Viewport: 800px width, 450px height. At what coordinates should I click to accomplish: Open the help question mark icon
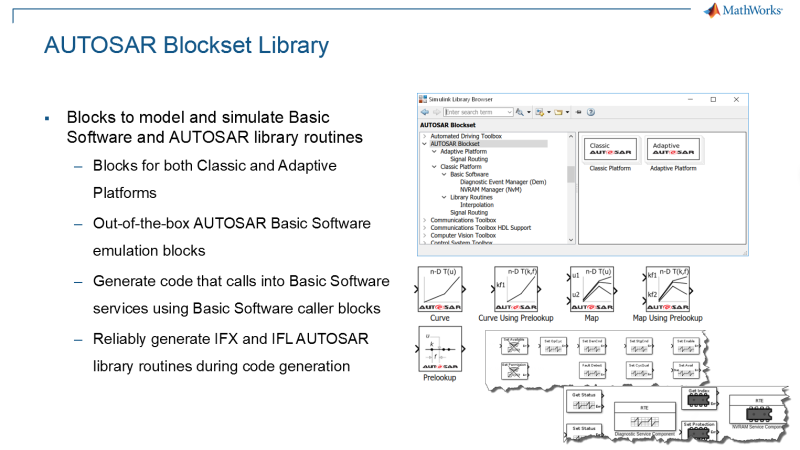coord(591,112)
